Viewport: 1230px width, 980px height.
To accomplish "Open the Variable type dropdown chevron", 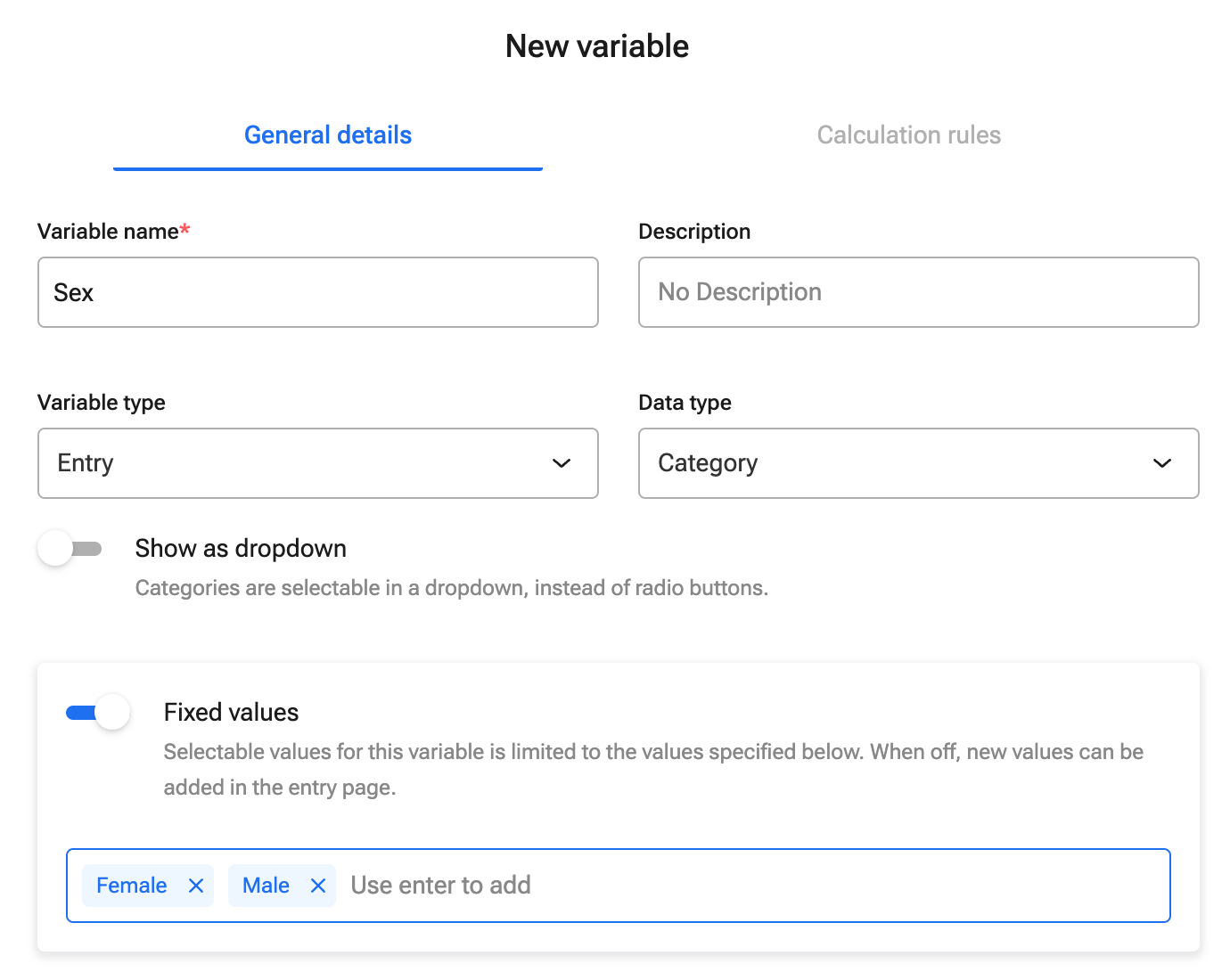I will click(561, 463).
